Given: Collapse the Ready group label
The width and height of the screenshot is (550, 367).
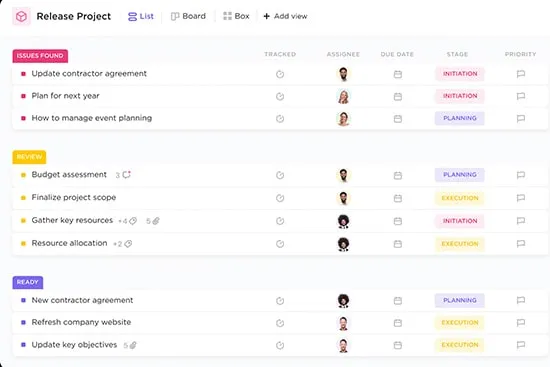Looking at the screenshot, I should 28,282.
